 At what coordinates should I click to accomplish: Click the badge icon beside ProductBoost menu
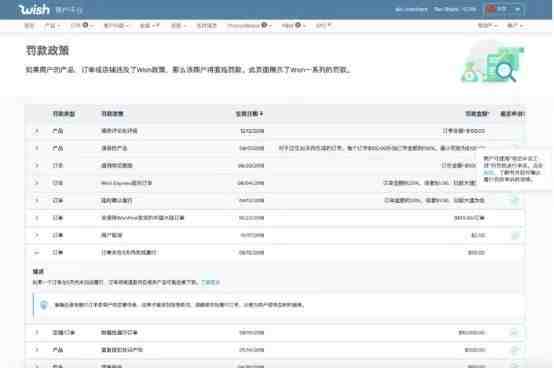tap(264, 25)
